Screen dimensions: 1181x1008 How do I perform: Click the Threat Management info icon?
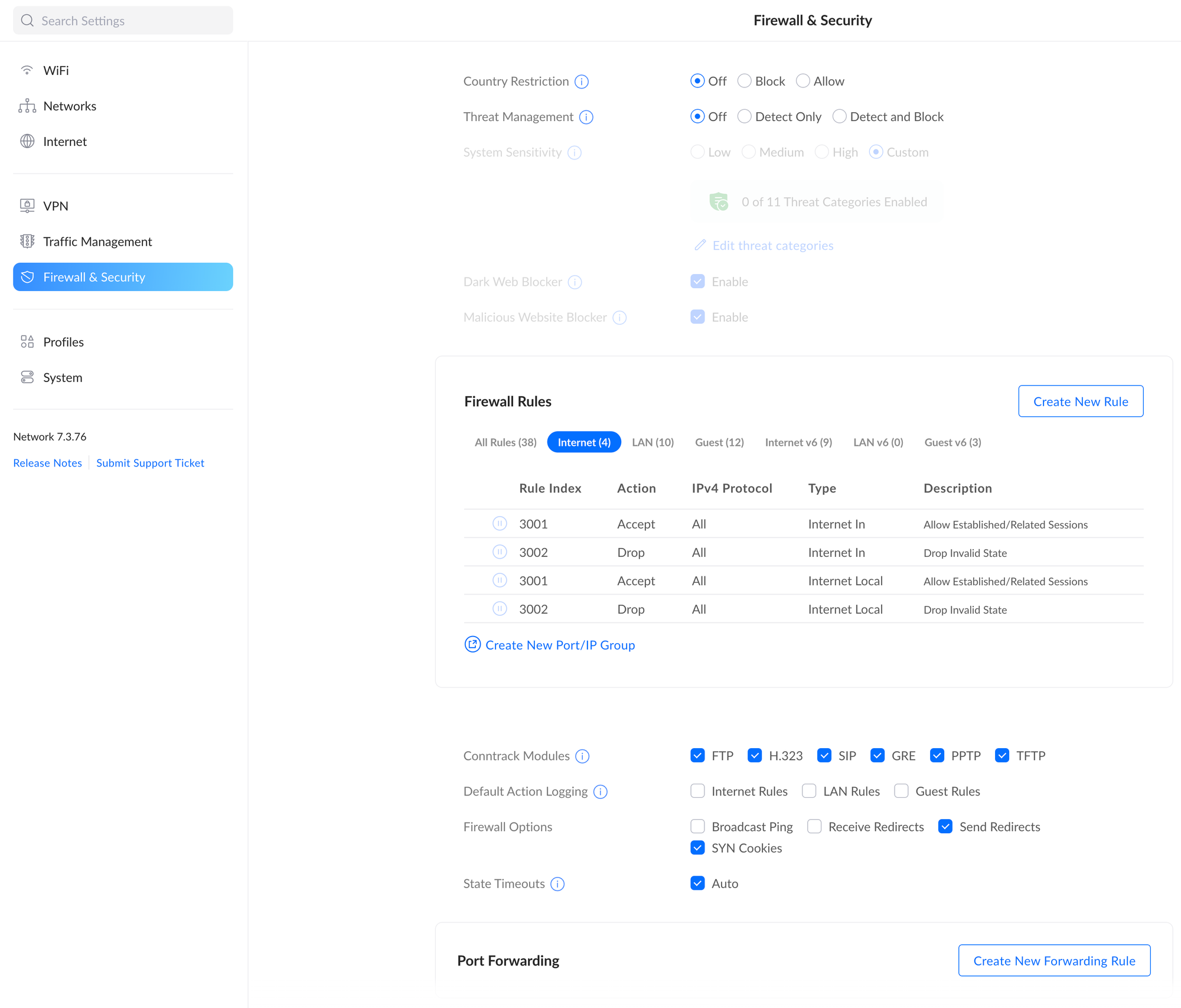[586, 117]
